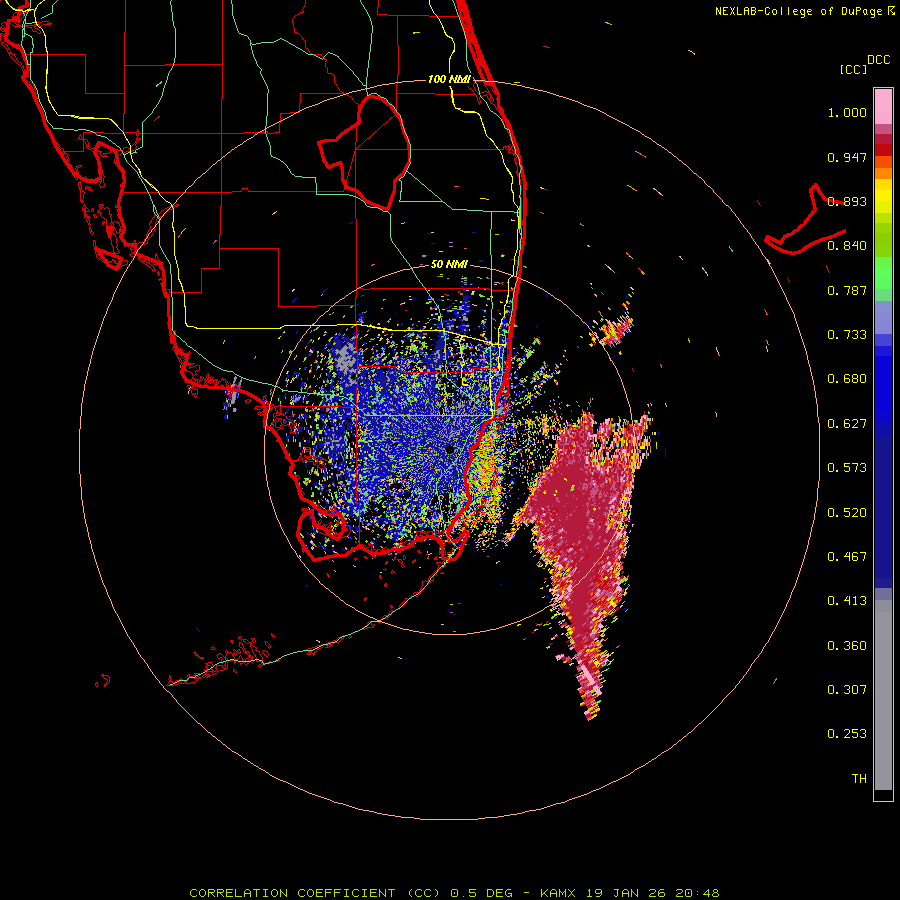
Task: Select the 0.893 scale value
Action: 847,201
